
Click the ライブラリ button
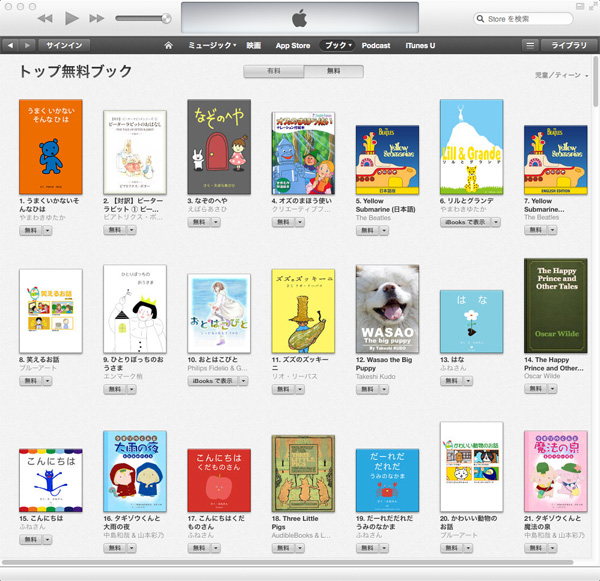(569, 45)
